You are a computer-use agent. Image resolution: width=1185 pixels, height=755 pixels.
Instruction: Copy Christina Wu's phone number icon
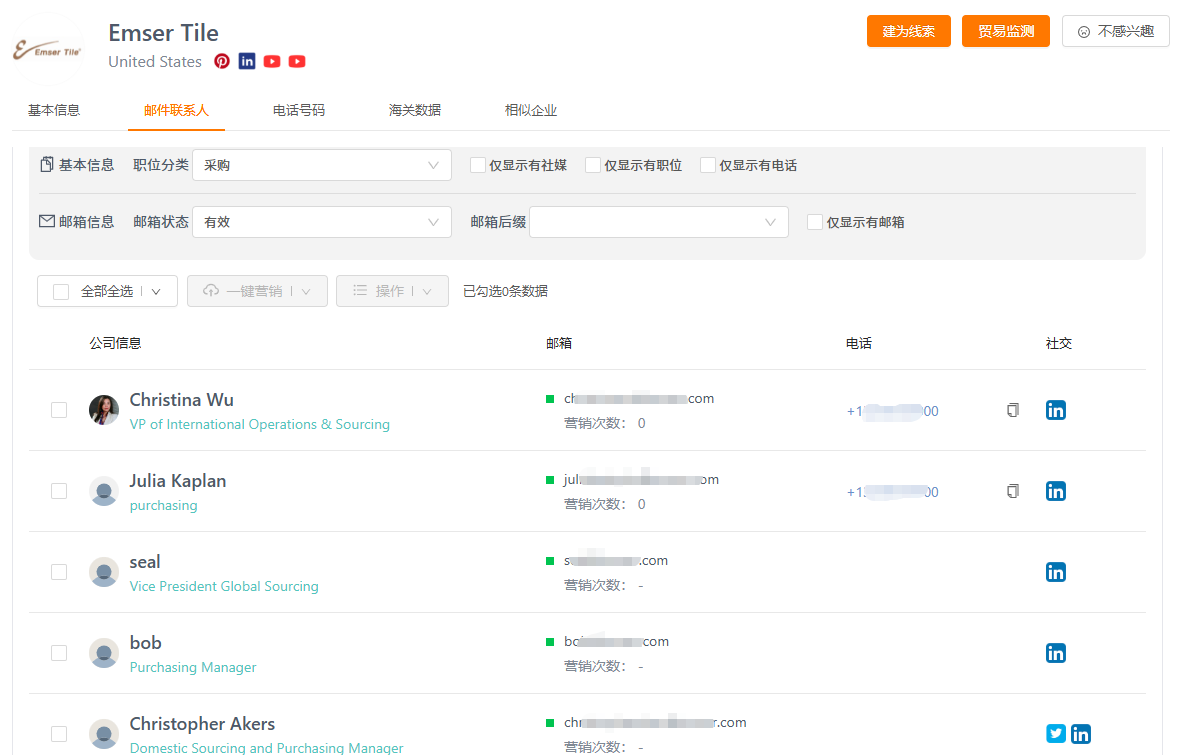[x=1013, y=410]
